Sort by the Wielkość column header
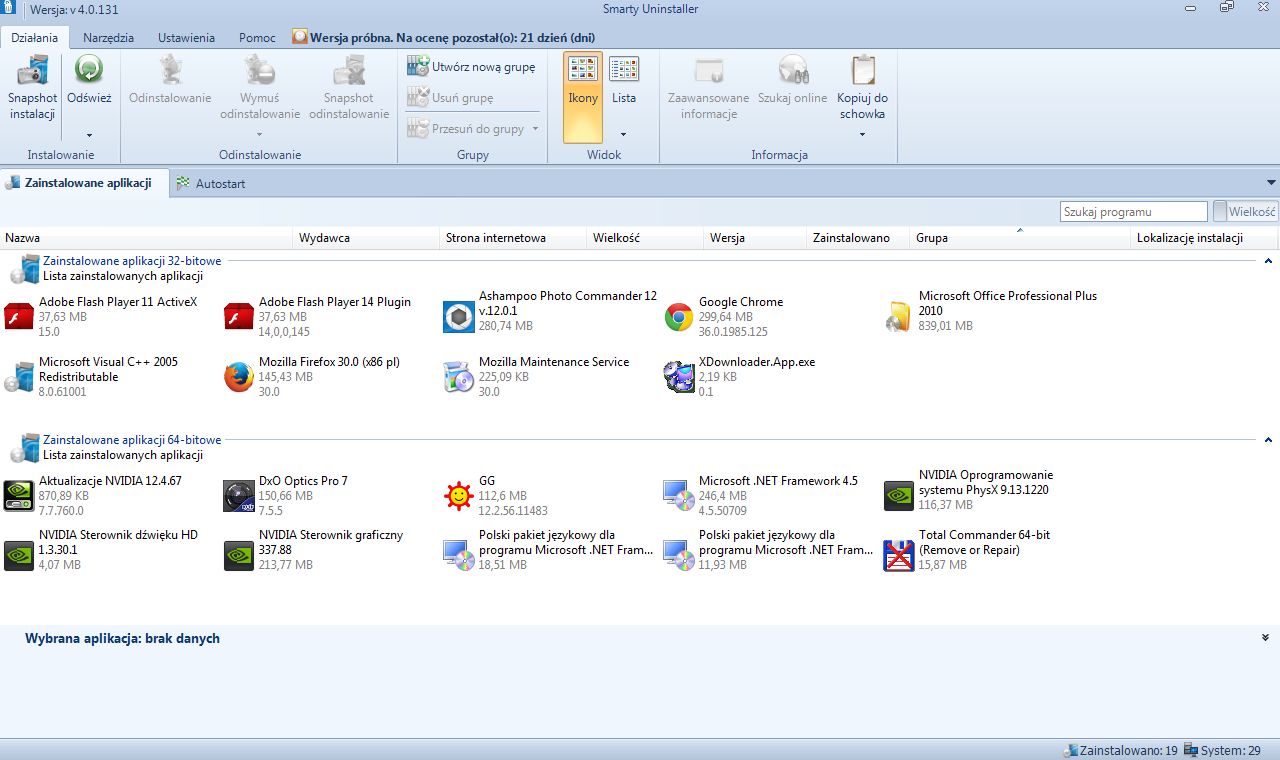Image resolution: width=1280 pixels, height=760 pixels. click(x=646, y=238)
